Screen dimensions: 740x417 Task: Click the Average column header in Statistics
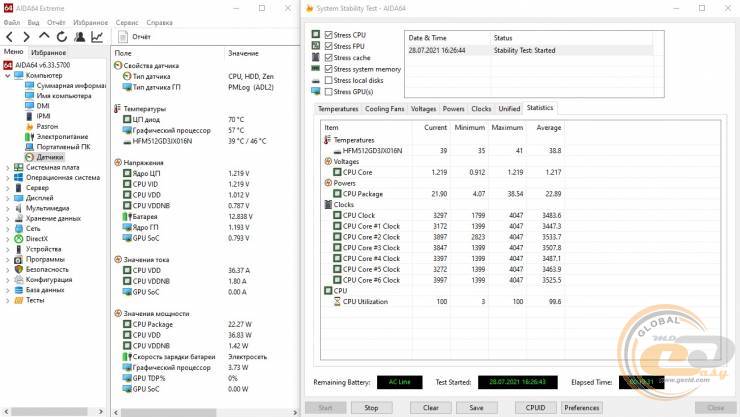tap(548, 127)
